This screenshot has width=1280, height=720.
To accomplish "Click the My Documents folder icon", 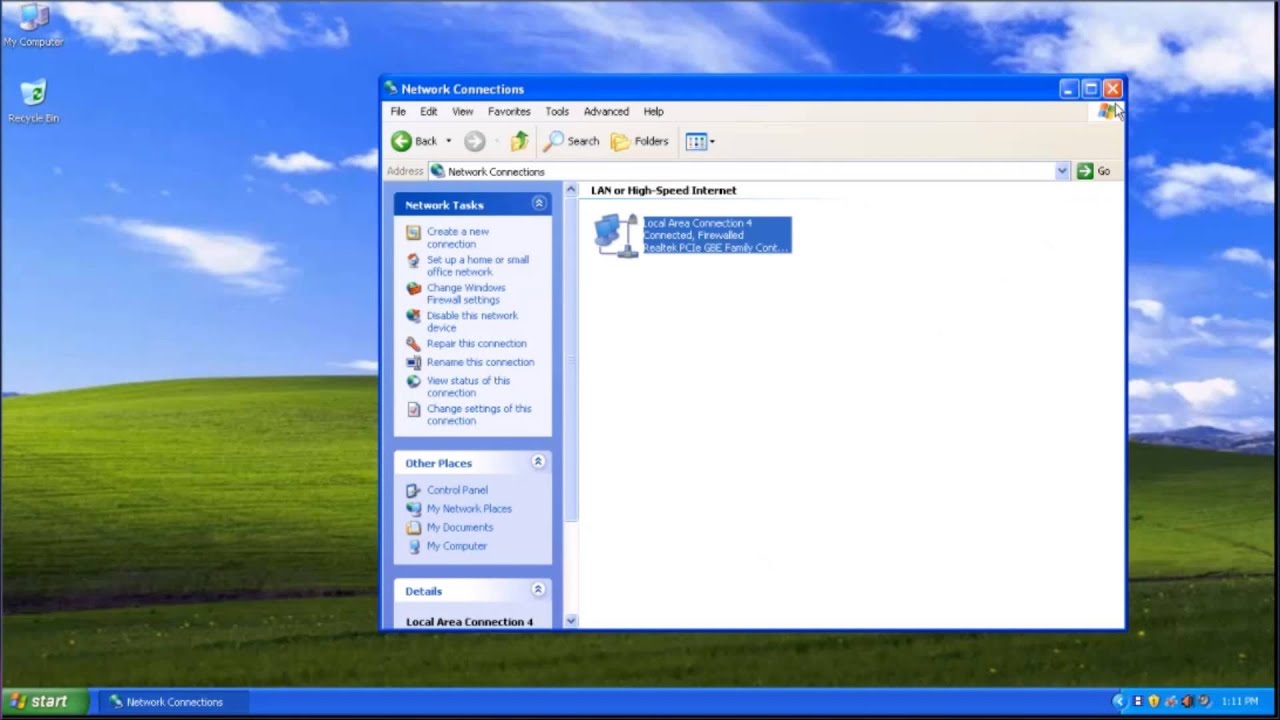I will click(413, 527).
